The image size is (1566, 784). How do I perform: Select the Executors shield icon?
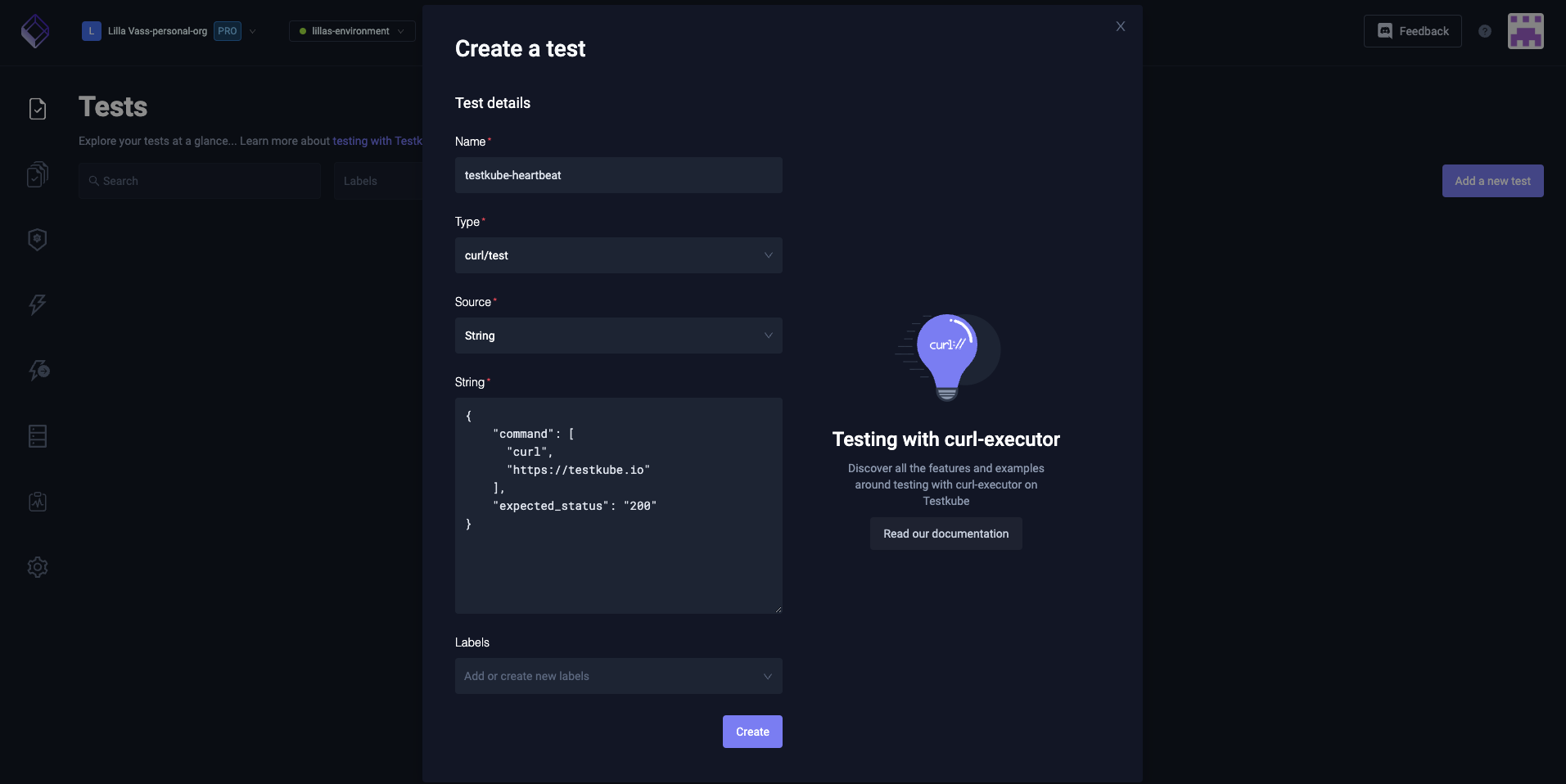pyautogui.click(x=37, y=239)
